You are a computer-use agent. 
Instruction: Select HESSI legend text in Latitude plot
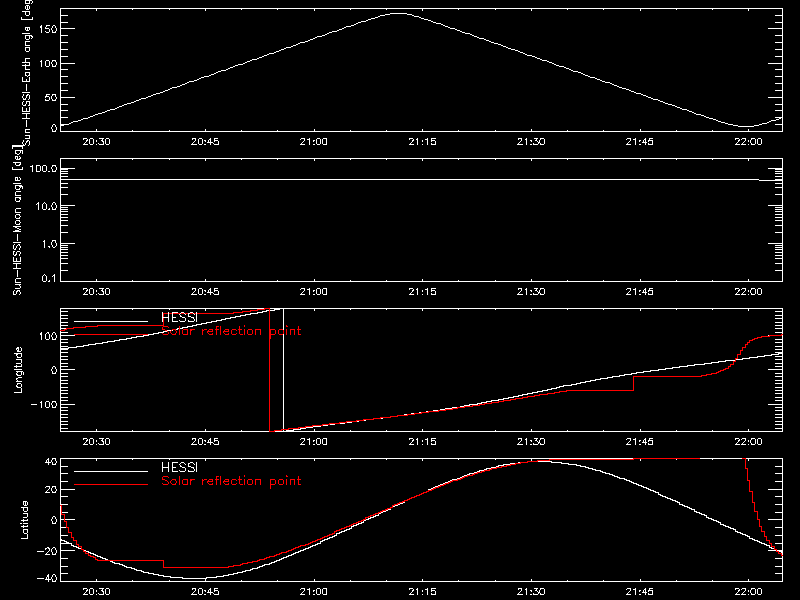click(179, 467)
